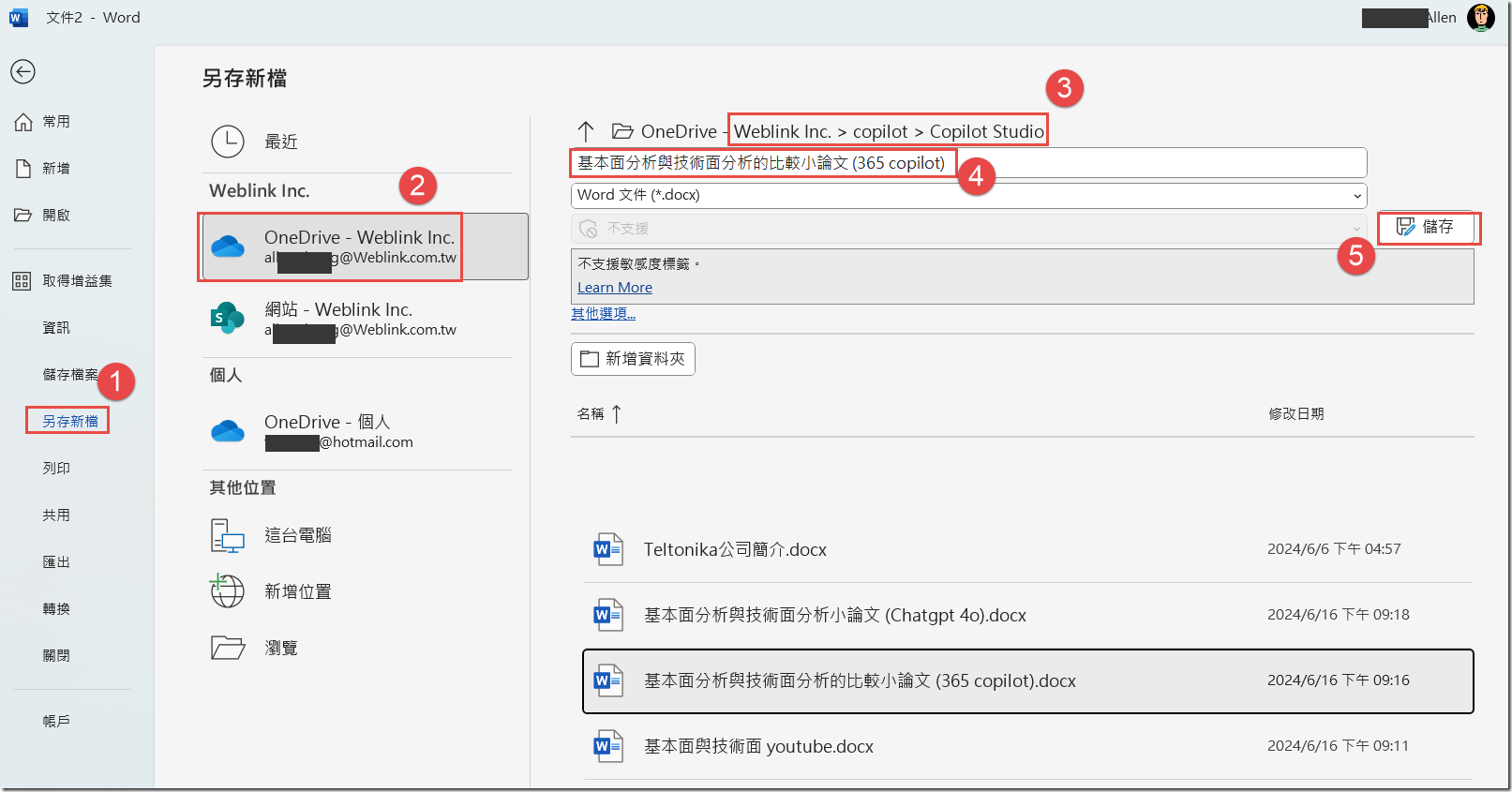Click the OneDrive folder icon in breadcrumb
The height and width of the screenshot is (792, 1512).
(622, 131)
